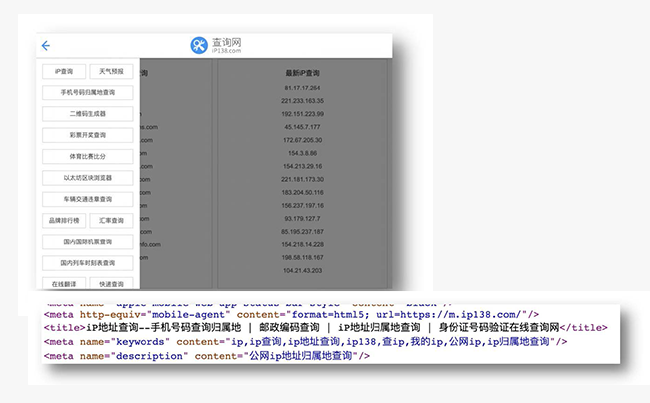Choose 国内列车时刻表查询
This screenshot has width=650, height=403.
coord(87,262)
